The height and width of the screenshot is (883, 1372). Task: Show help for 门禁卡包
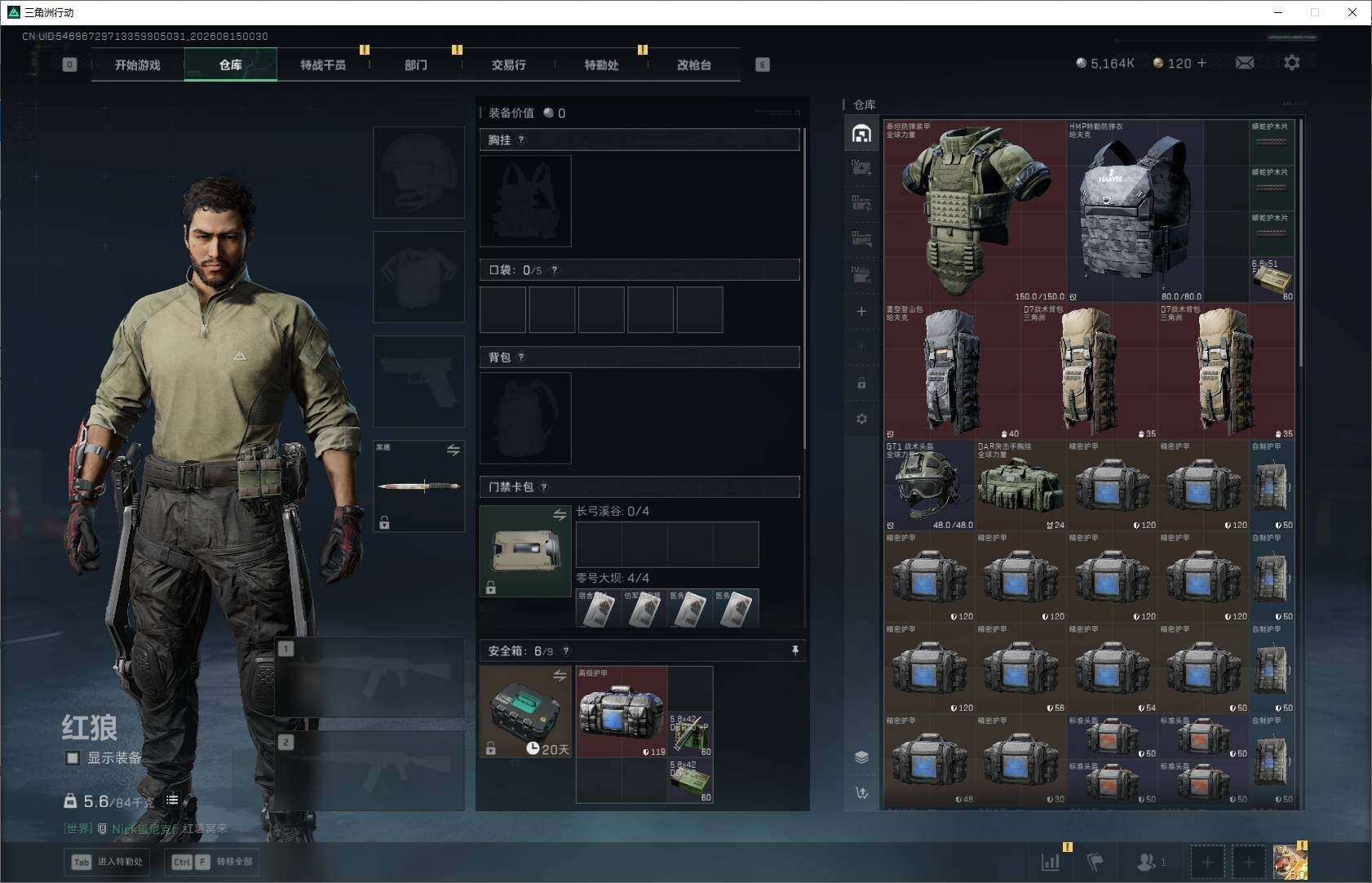tap(544, 487)
